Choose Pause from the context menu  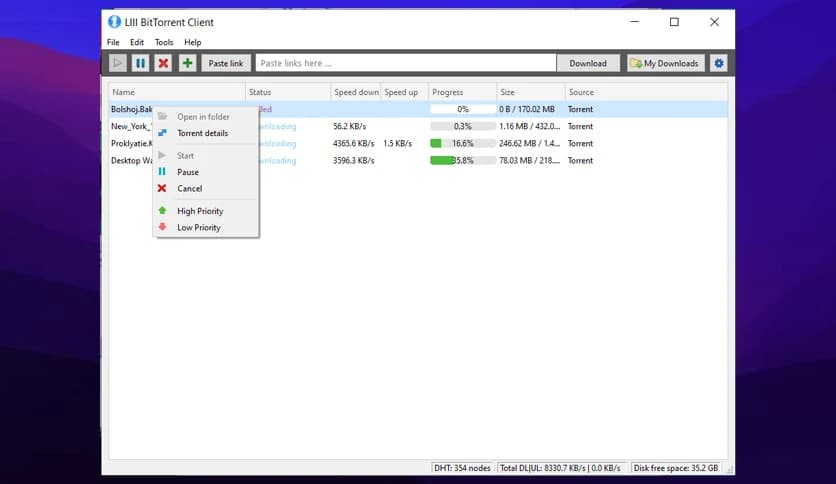click(x=188, y=172)
